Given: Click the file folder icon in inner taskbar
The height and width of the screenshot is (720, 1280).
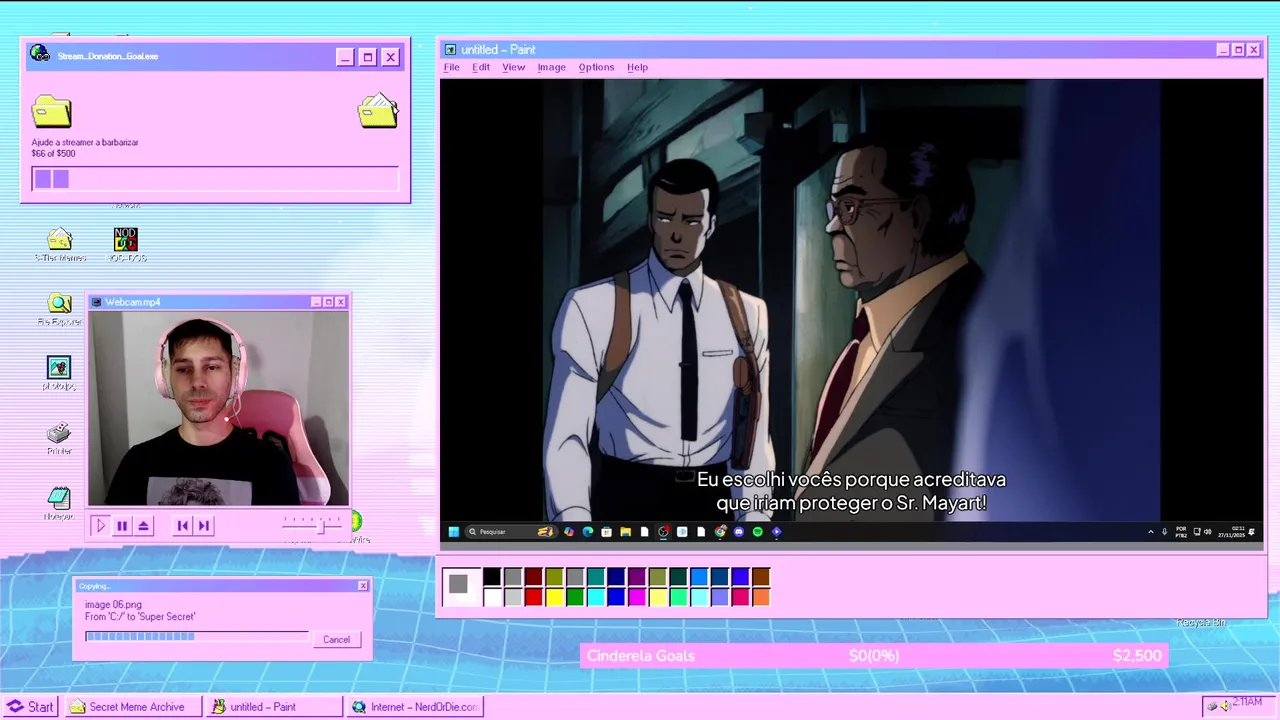Looking at the screenshot, I should pyautogui.click(x=625, y=532).
